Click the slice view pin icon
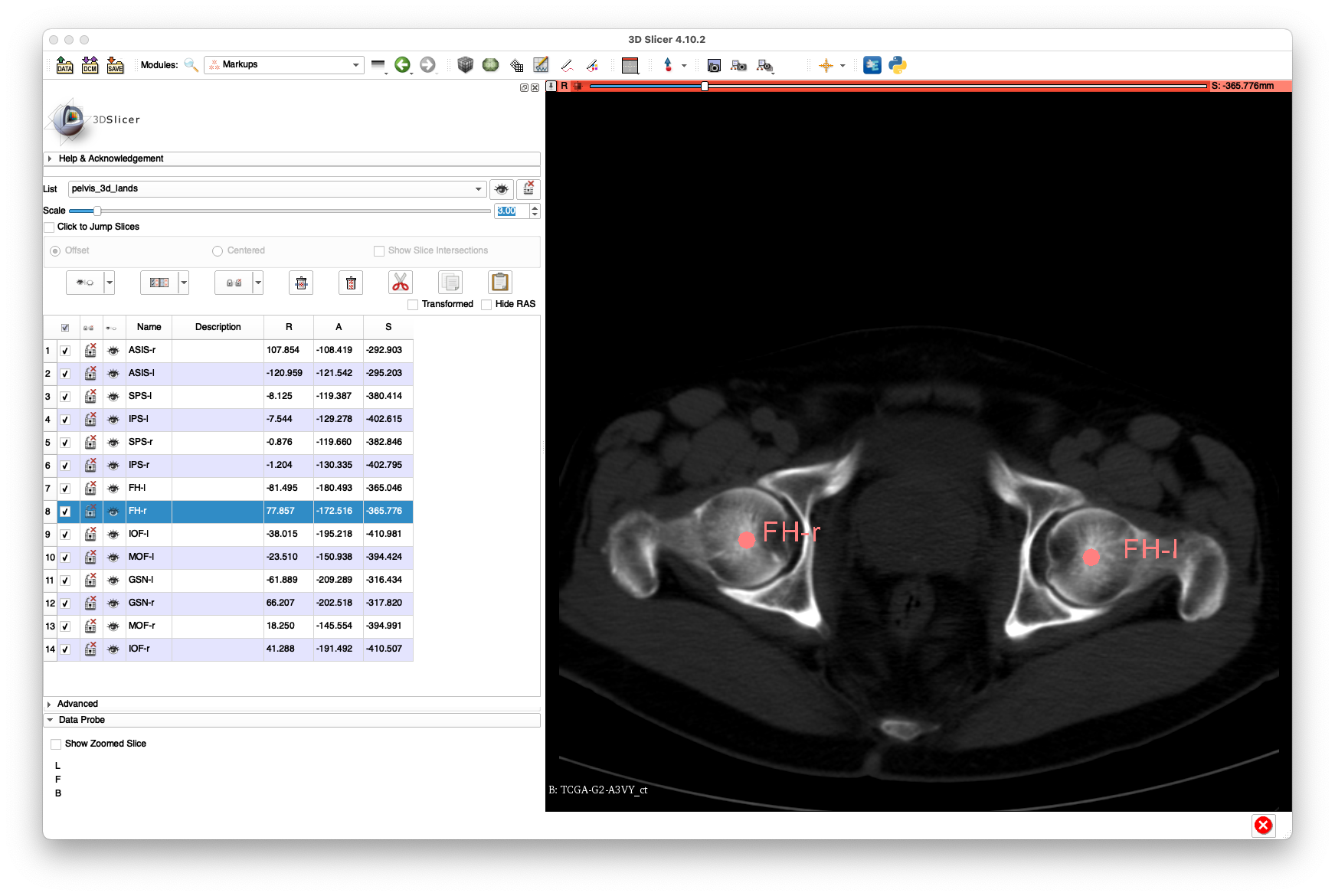 (551, 86)
